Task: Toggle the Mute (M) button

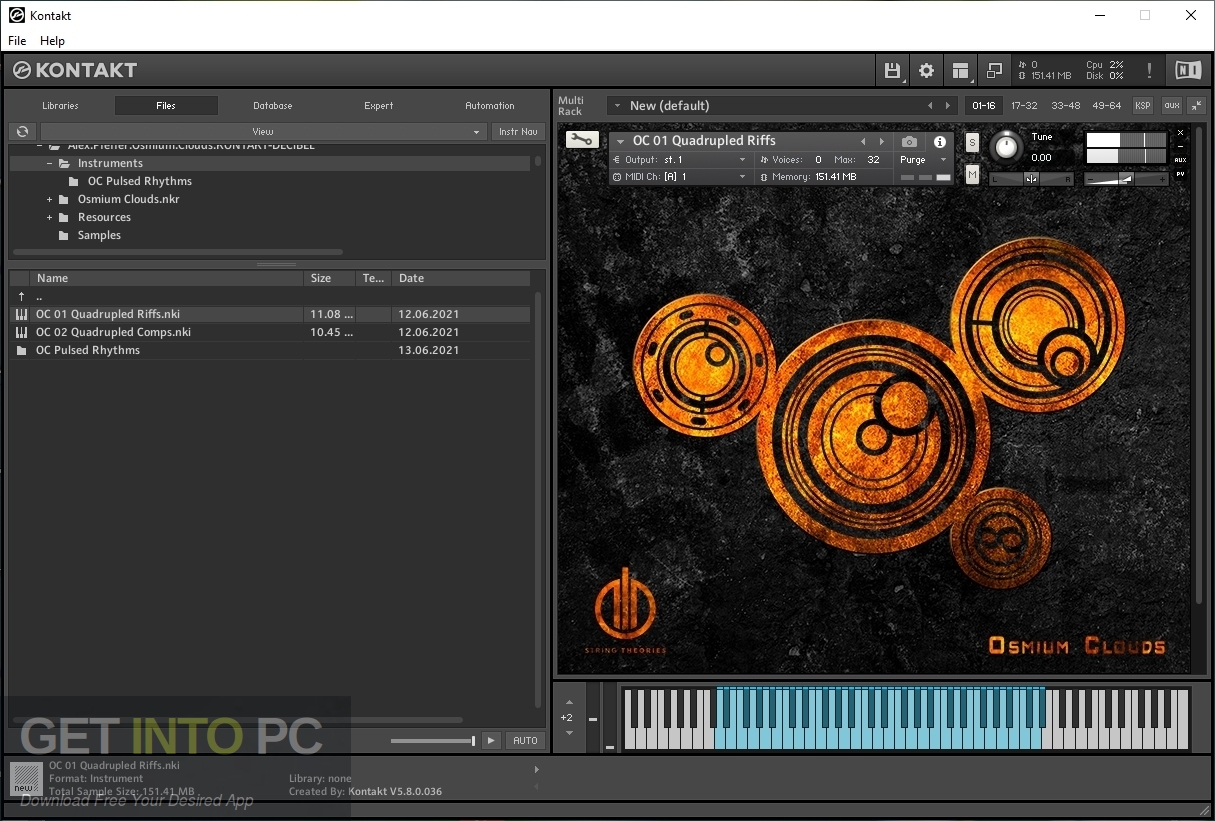Action: click(x=972, y=175)
